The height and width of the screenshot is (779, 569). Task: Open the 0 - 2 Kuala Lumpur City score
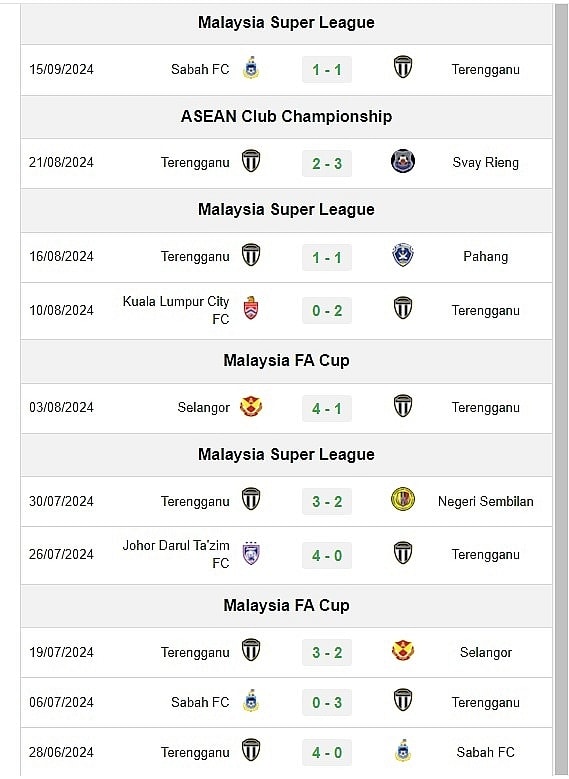point(327,311)
